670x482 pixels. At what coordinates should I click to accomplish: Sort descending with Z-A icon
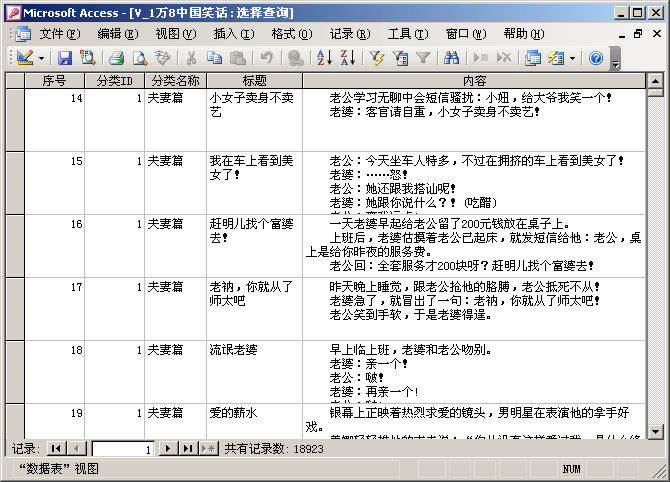[x=348, y=58]
